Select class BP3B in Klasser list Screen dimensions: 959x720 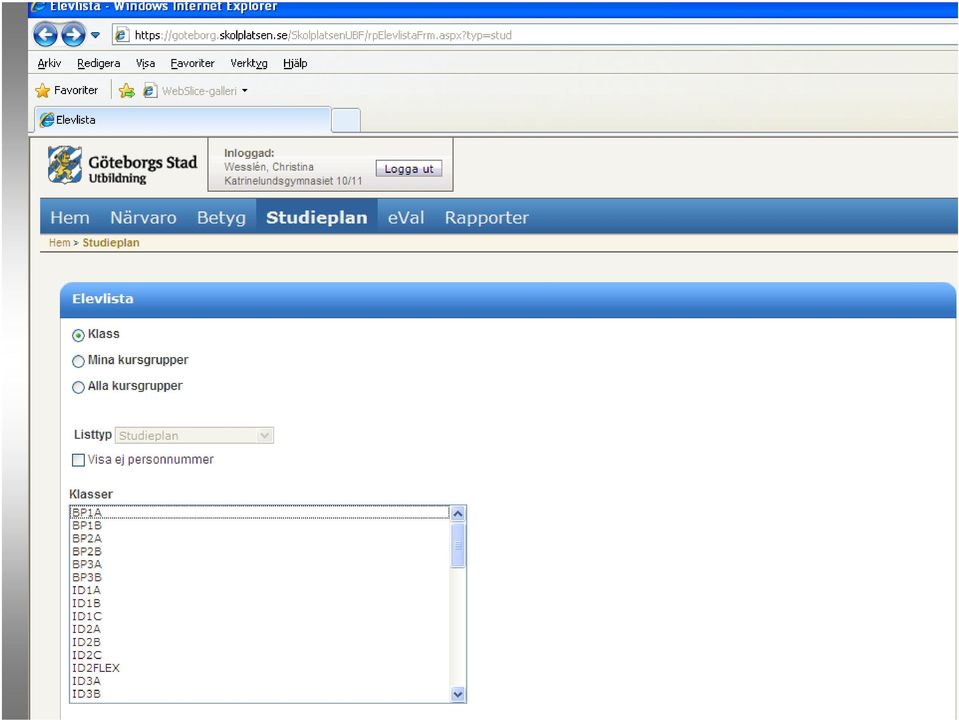click(x=260, y=577)
